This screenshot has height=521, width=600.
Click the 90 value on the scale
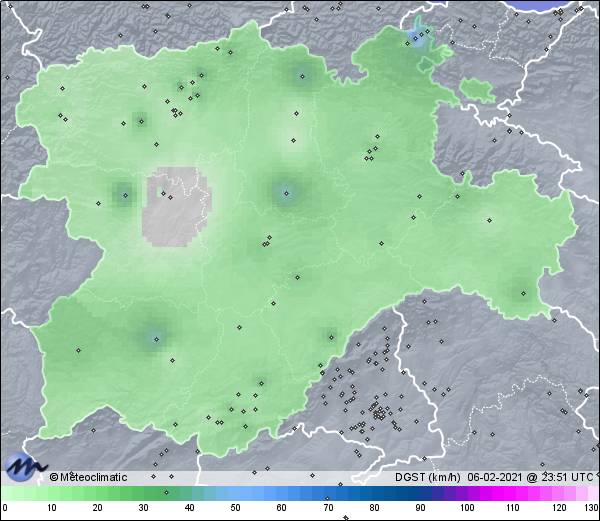pos(420,508)
